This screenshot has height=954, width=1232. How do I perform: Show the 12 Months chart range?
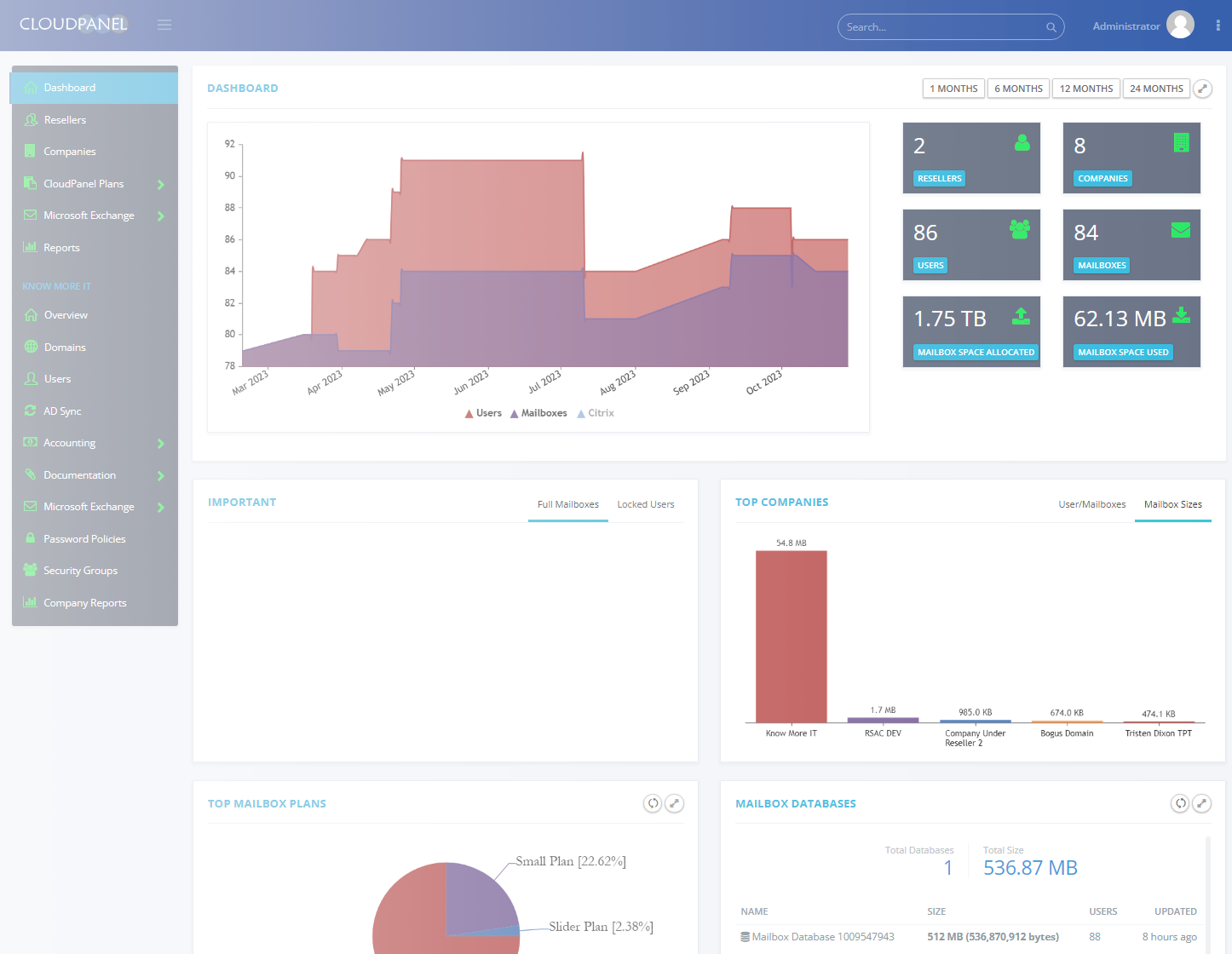pos(1086,89)
